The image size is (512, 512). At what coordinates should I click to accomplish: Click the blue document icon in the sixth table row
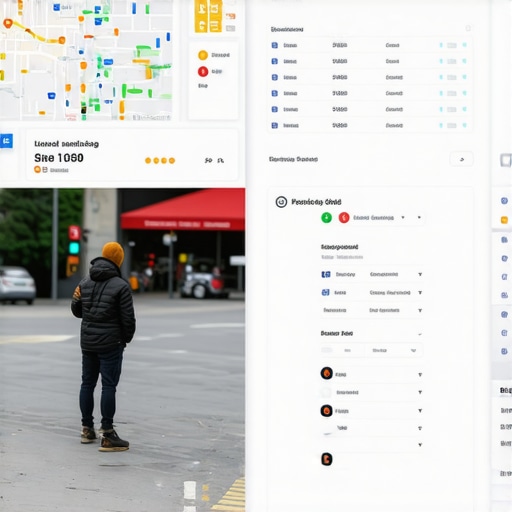pos(275,125)
